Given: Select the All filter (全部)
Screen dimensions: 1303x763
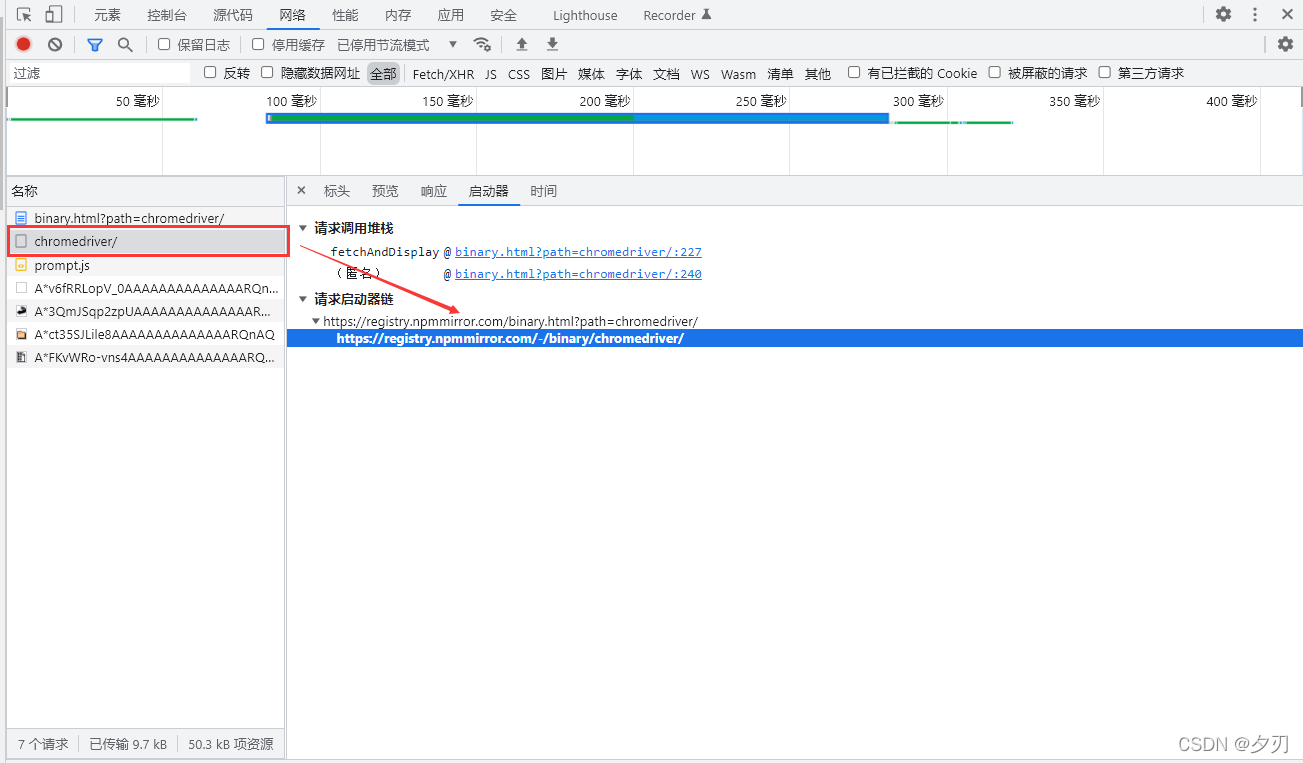Looking at the screenshot, I should 383,73.
